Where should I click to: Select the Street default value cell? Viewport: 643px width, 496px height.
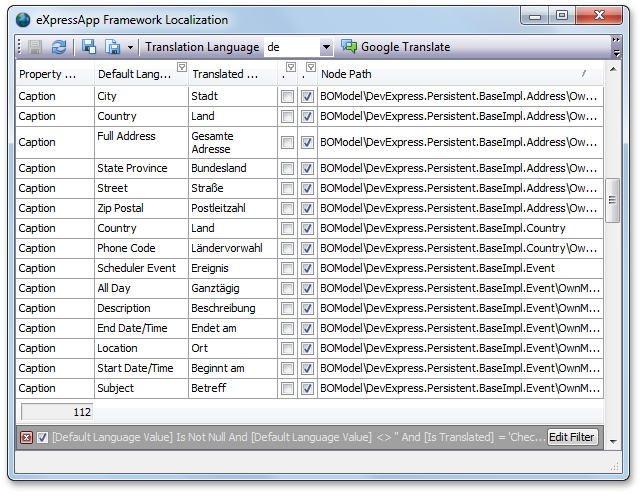(141, 188)
